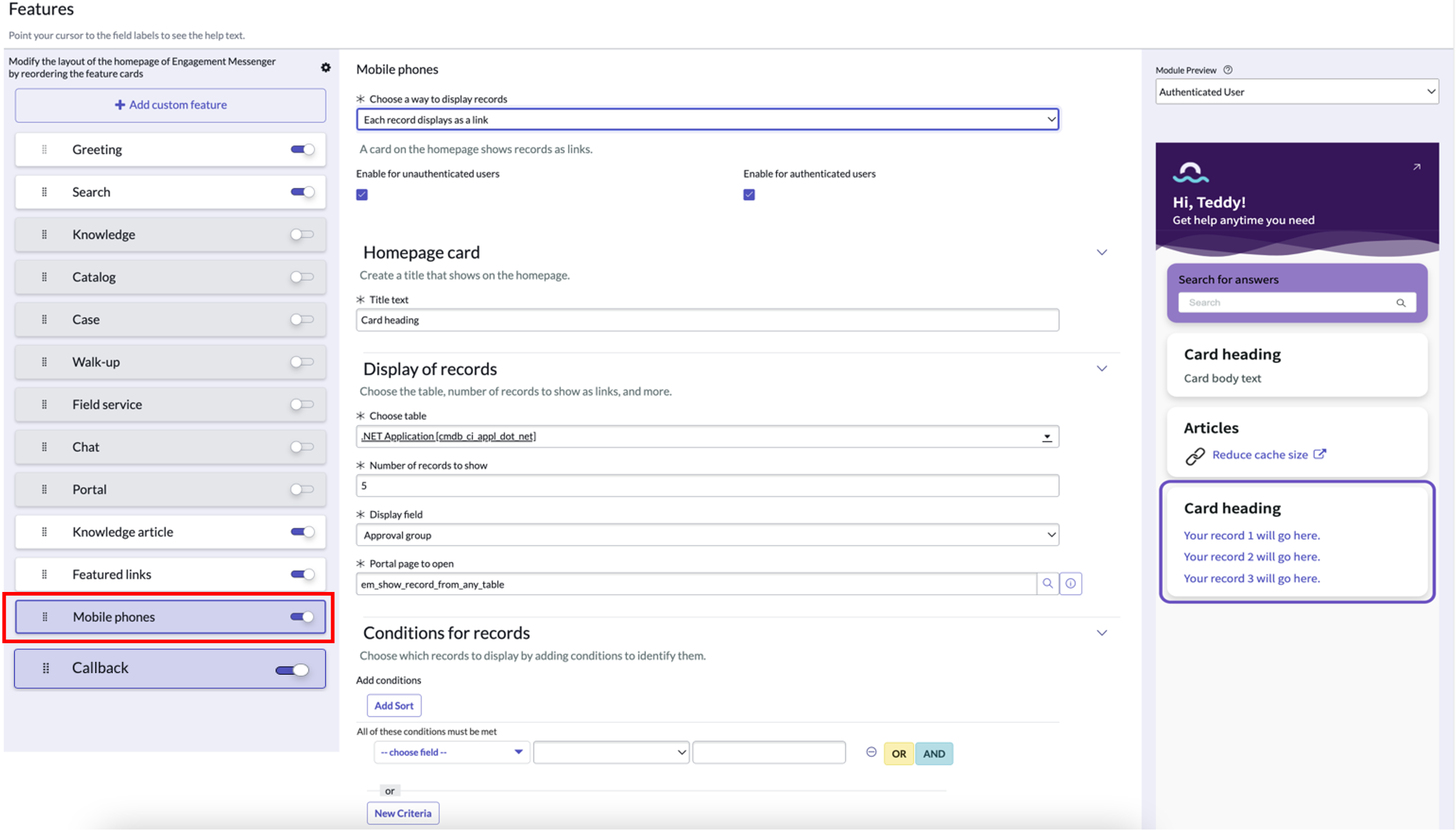Click the Add Sort button

[394, 706]
